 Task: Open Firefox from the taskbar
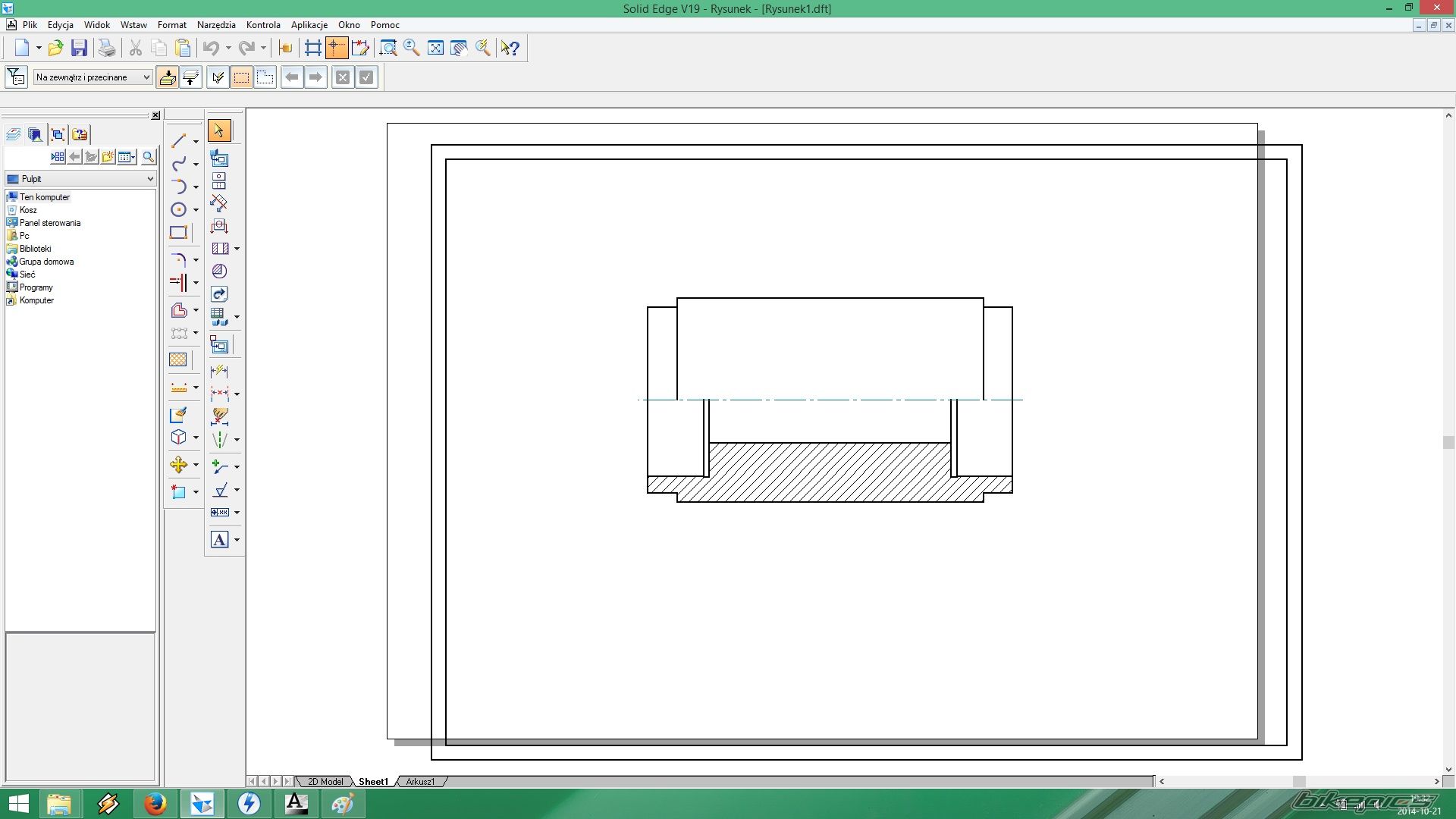(155, 803)
